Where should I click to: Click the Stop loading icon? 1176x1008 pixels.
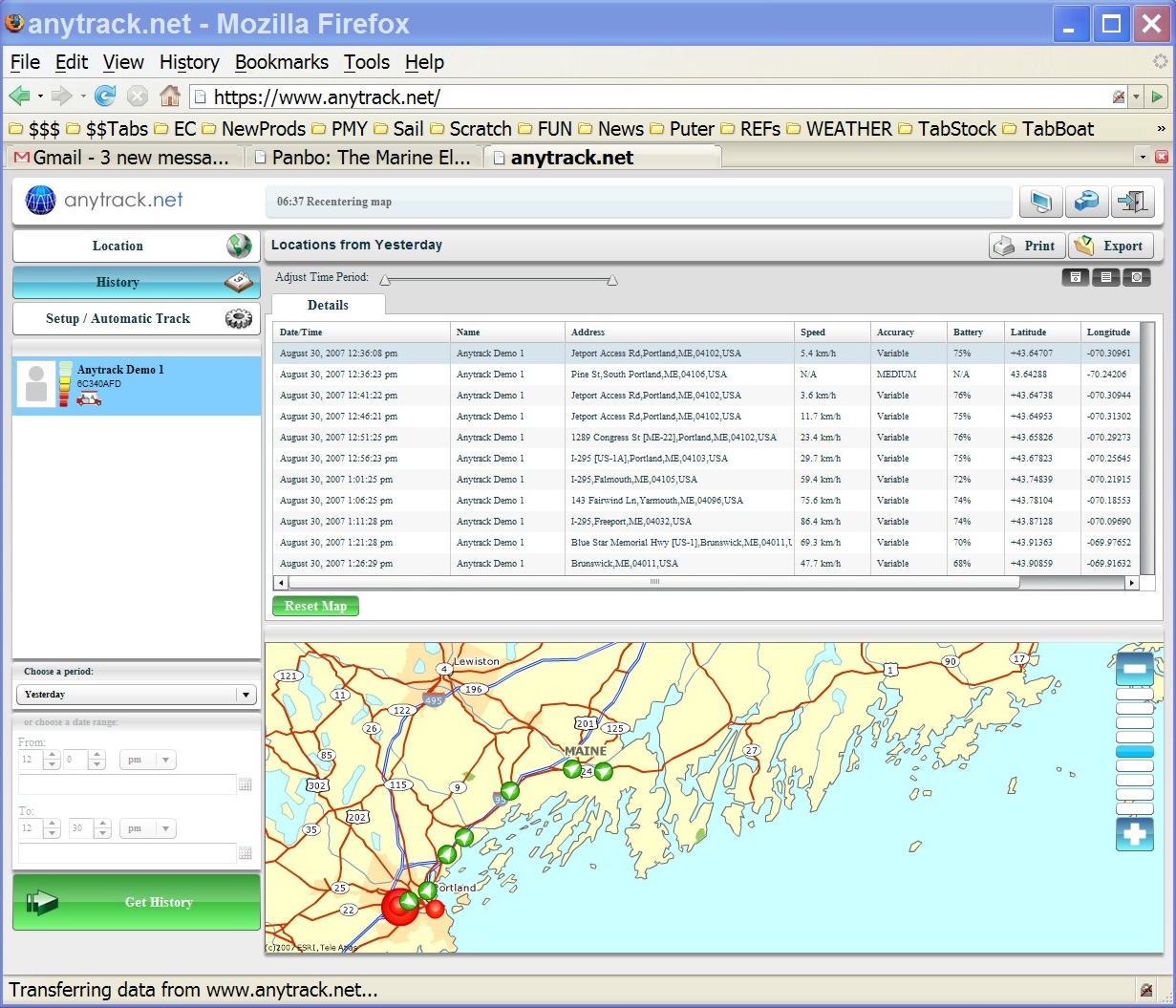(138, 96)
